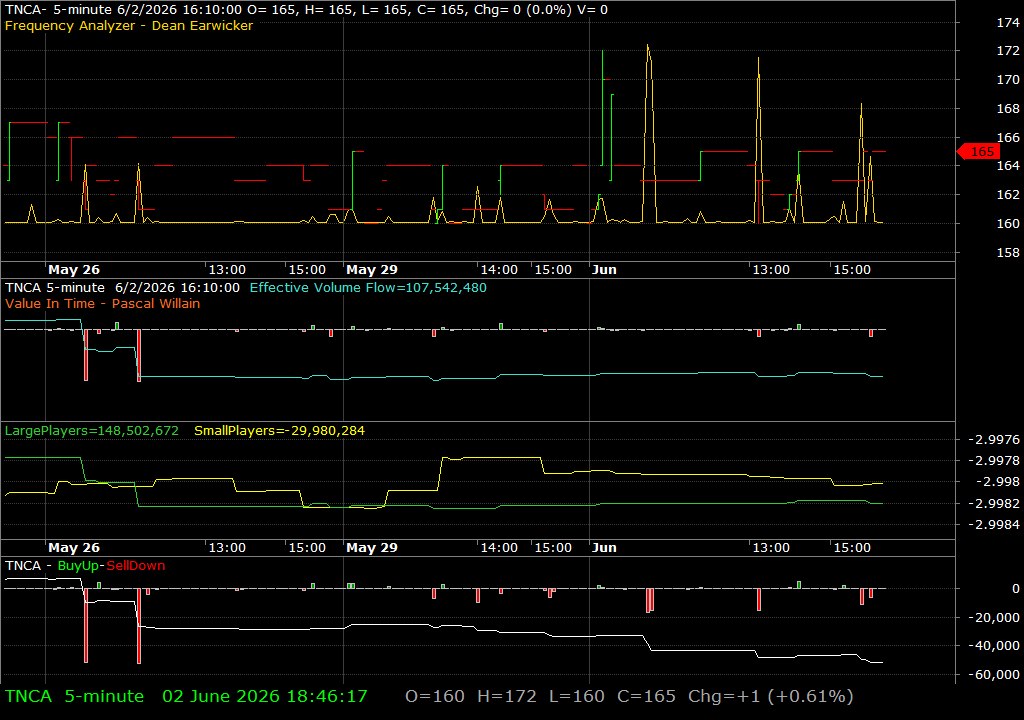Click the 174 price scale value

coord(1008,23)
